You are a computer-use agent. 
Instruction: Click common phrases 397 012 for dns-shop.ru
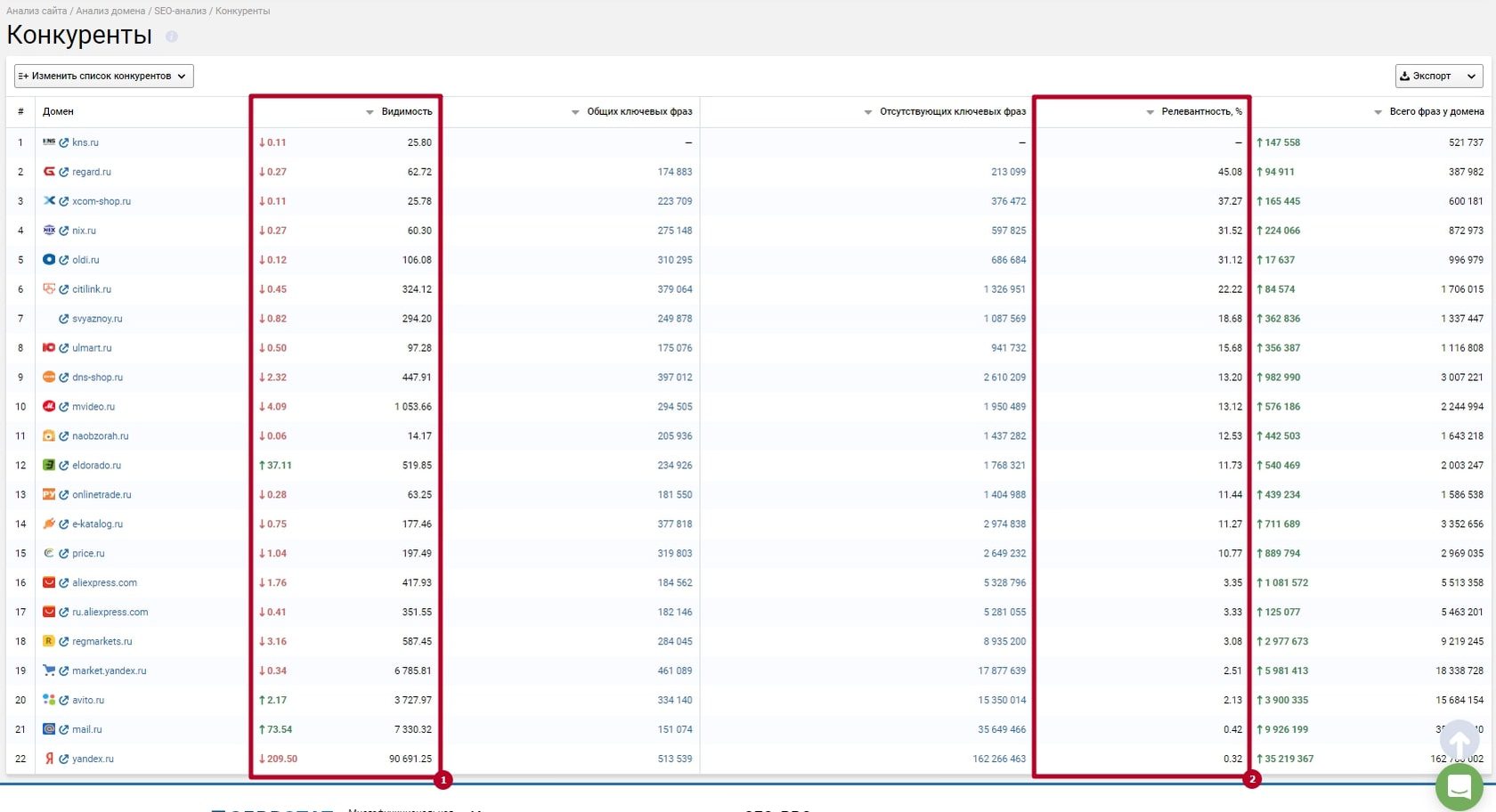[x=675, y=378]
